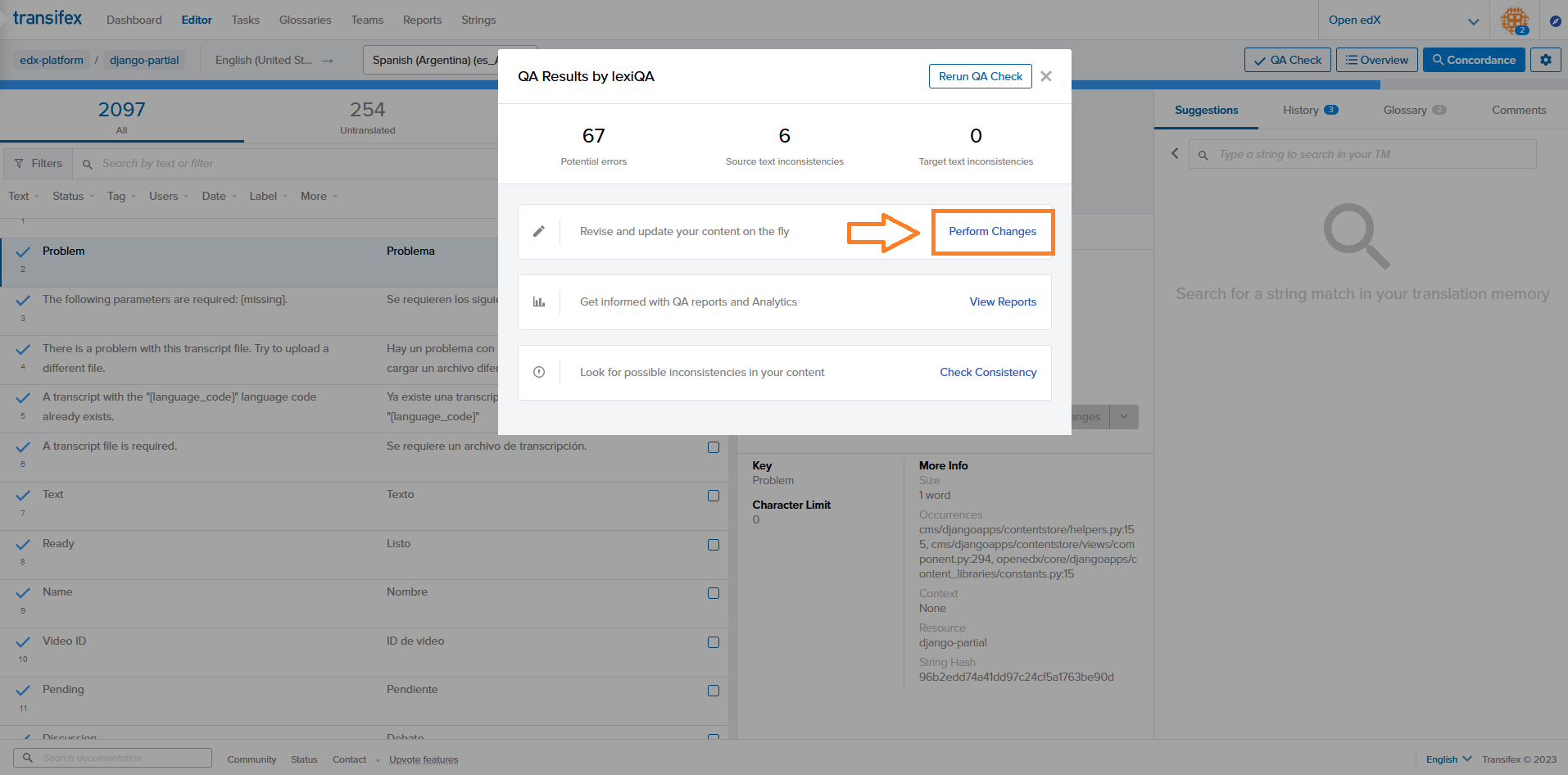Open the user avatar profile icon
This screenshot has height=775, width=1568.
coord(1514,20)
